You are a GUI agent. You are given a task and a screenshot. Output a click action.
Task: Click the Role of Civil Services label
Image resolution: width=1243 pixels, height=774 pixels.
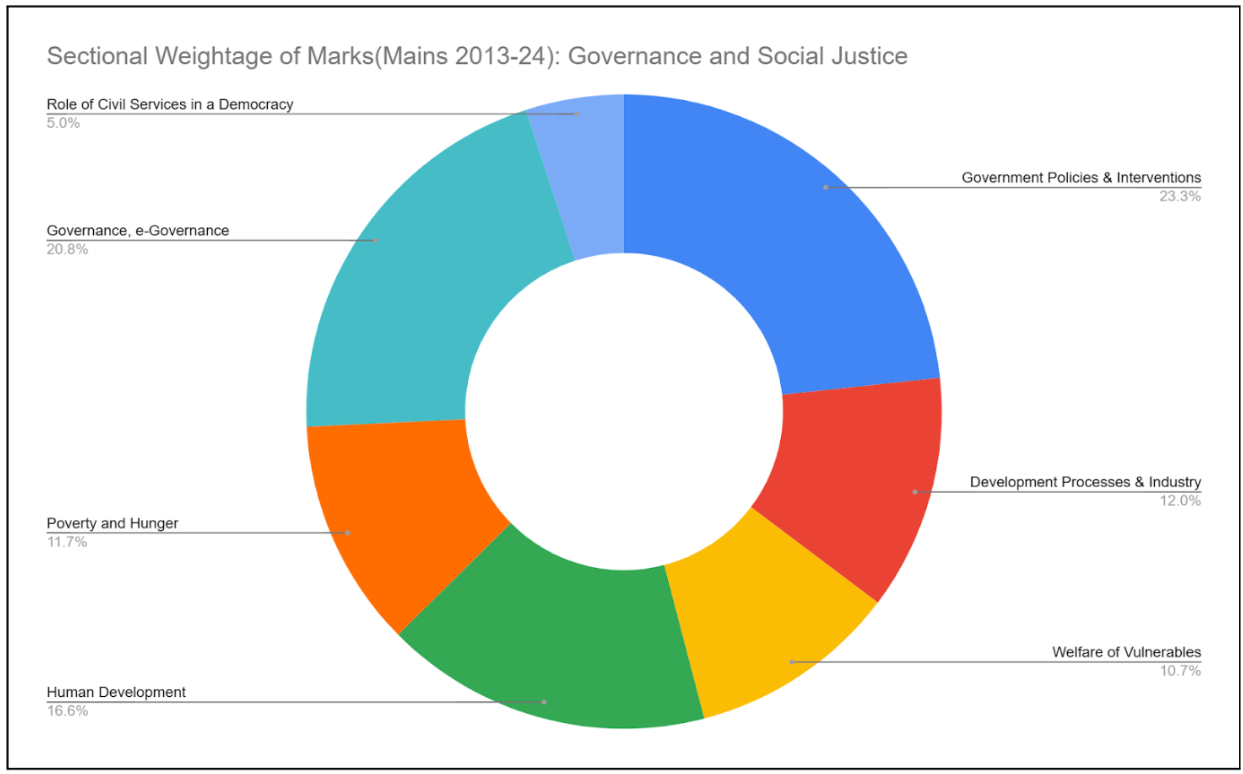tap(170, 103)
